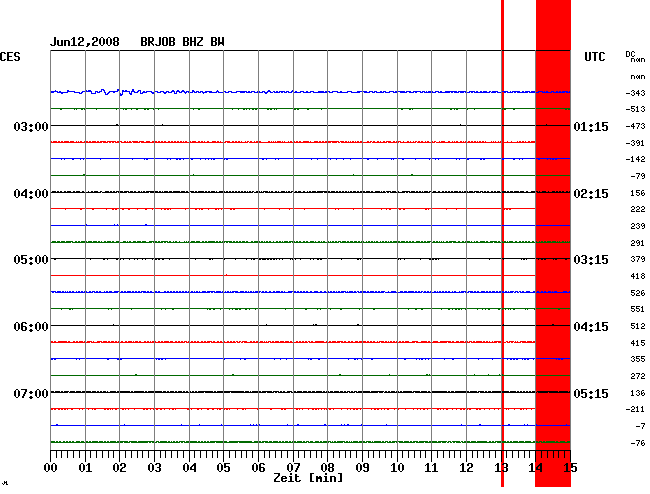Click the -76 DC value
Screen dimensions: 650x494
638,443
